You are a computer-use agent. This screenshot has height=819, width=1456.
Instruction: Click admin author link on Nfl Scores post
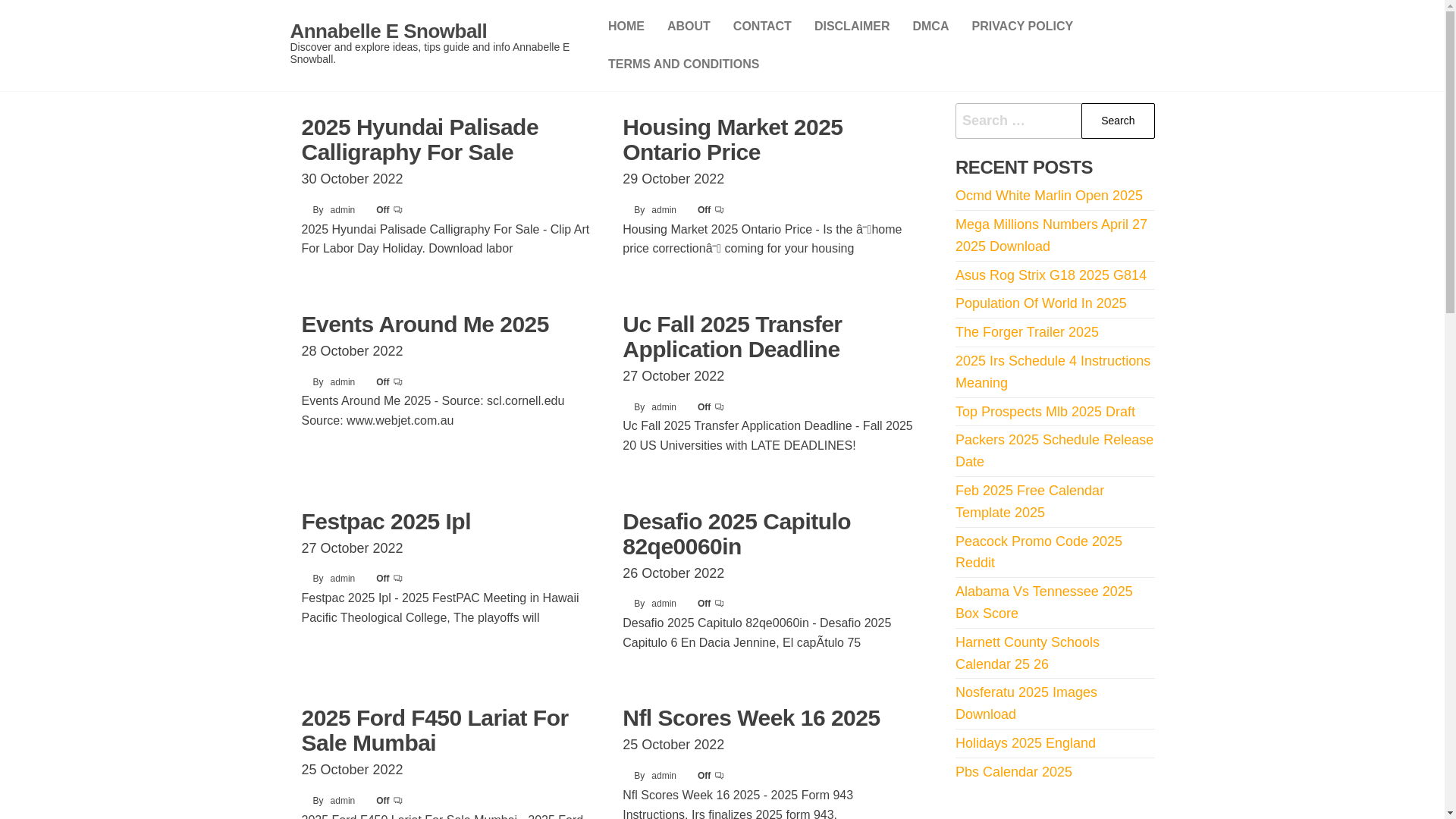point(664,776)
